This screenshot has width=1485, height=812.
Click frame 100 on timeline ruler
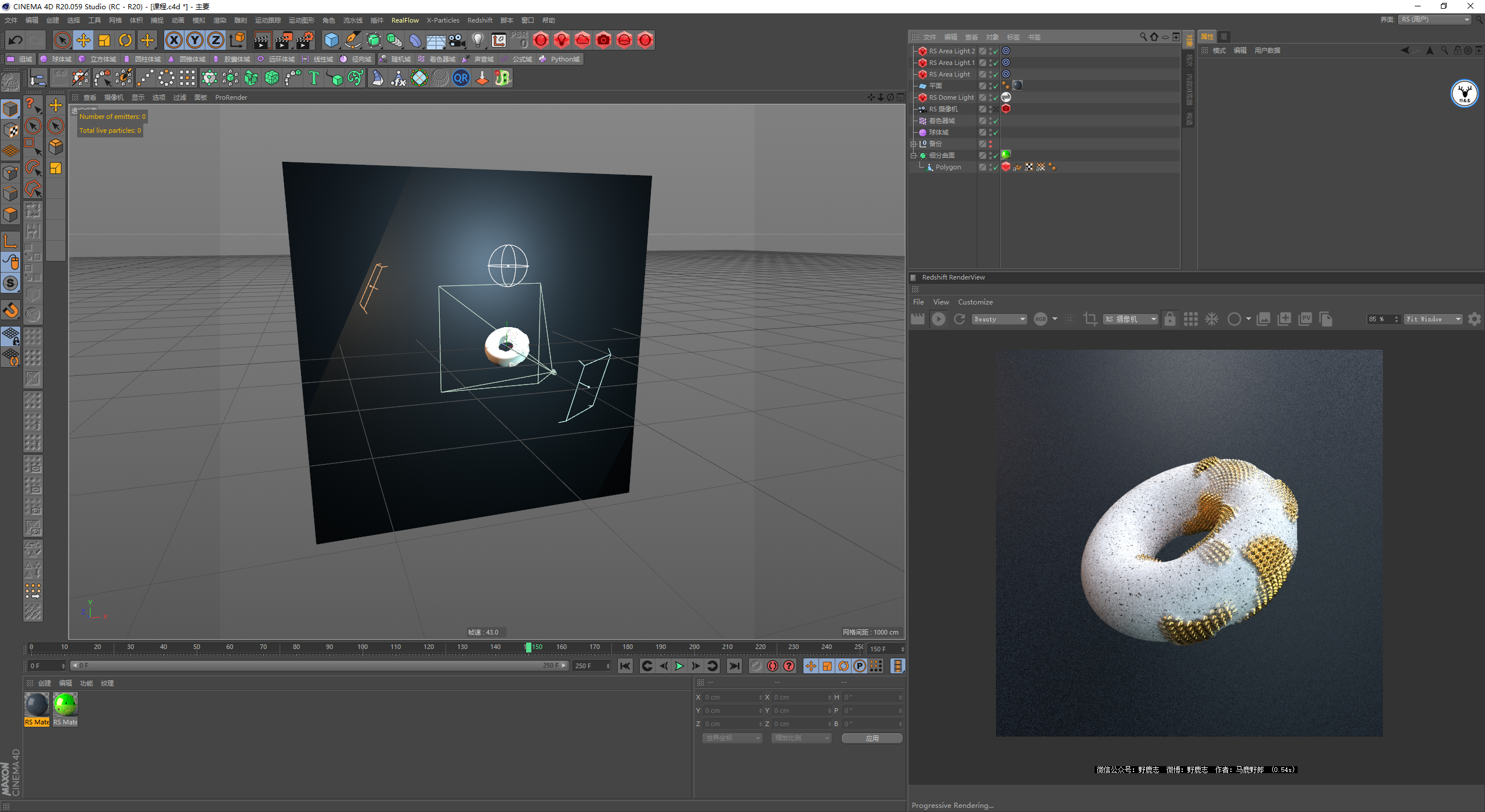(363, 647)
